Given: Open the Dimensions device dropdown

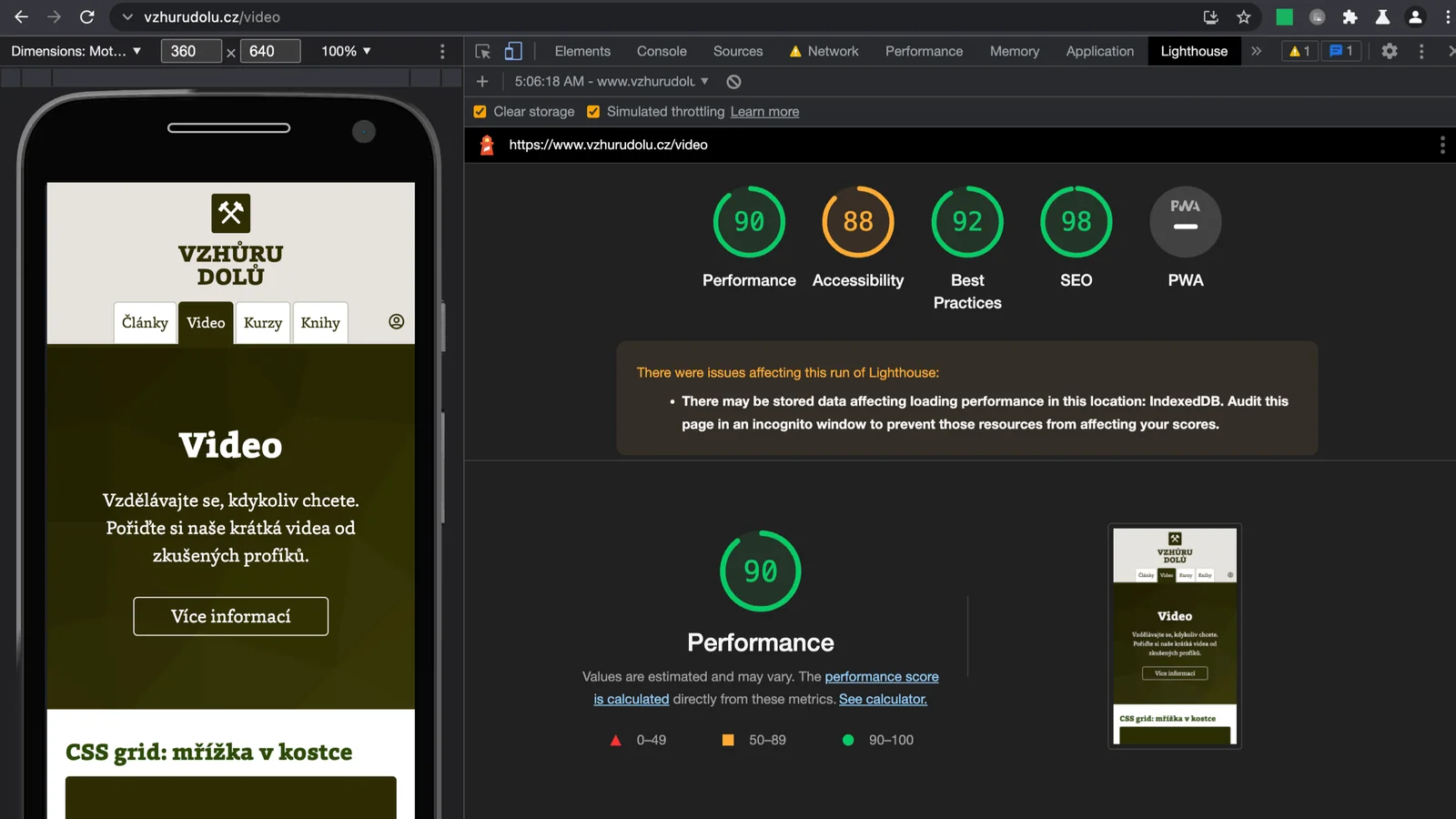Looking at the screenshot, I should tap(76, 52).
